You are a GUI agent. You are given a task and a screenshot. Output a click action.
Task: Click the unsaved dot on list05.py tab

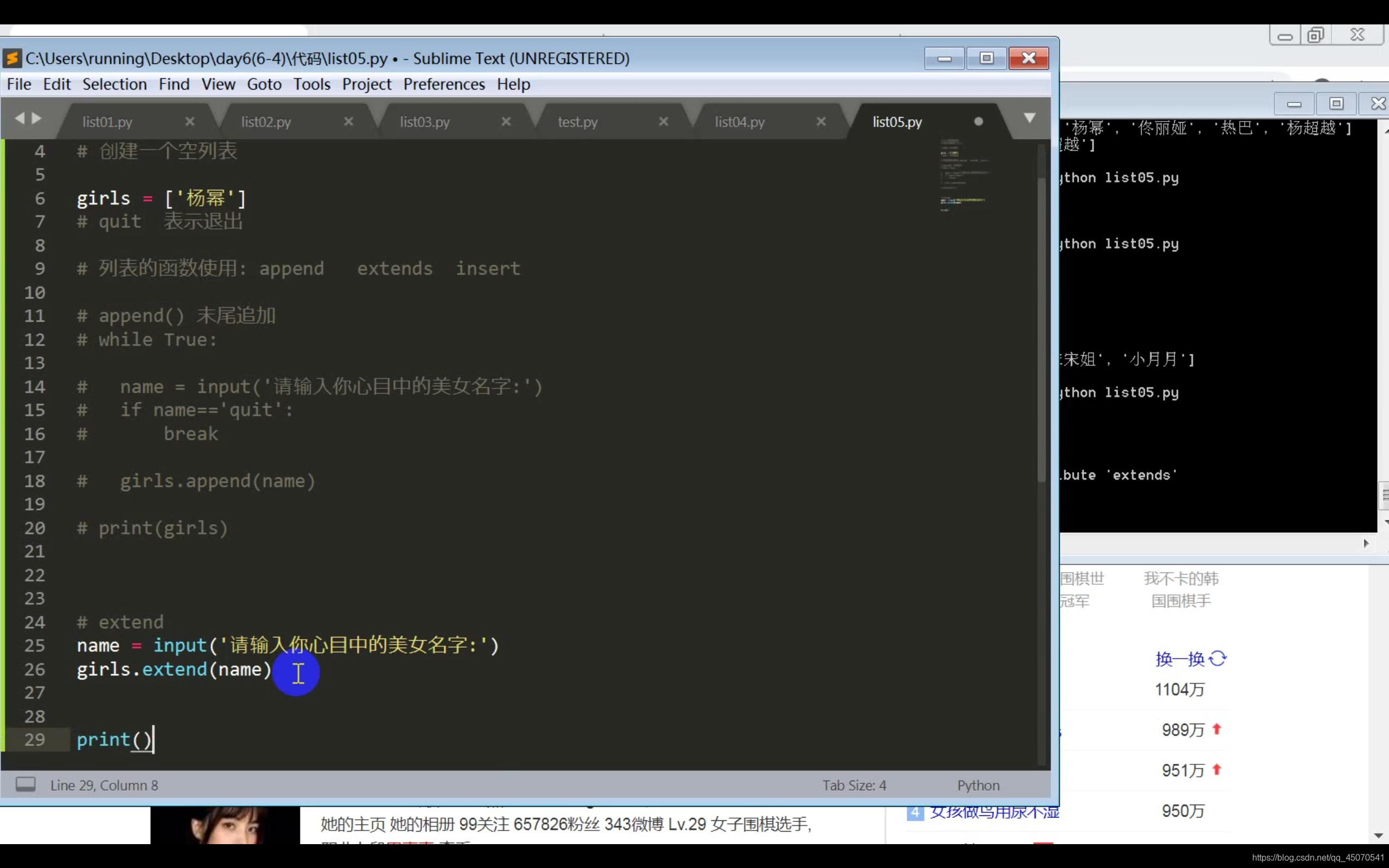pos(979,122)
